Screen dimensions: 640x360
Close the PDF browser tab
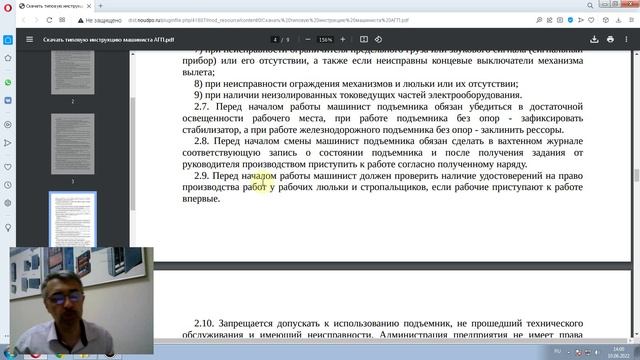click(x=89, y=6)
